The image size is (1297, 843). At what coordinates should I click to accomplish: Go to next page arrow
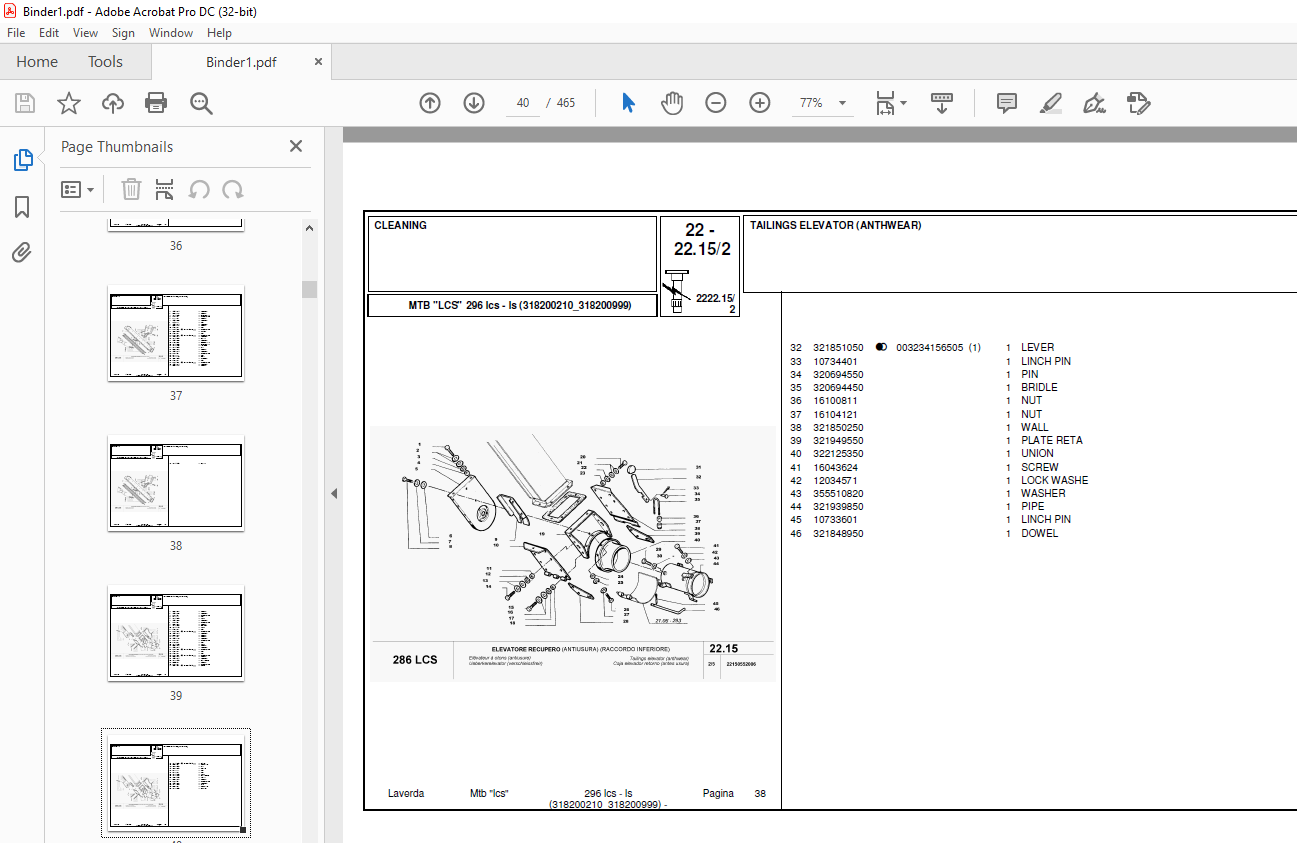[474, 103]
